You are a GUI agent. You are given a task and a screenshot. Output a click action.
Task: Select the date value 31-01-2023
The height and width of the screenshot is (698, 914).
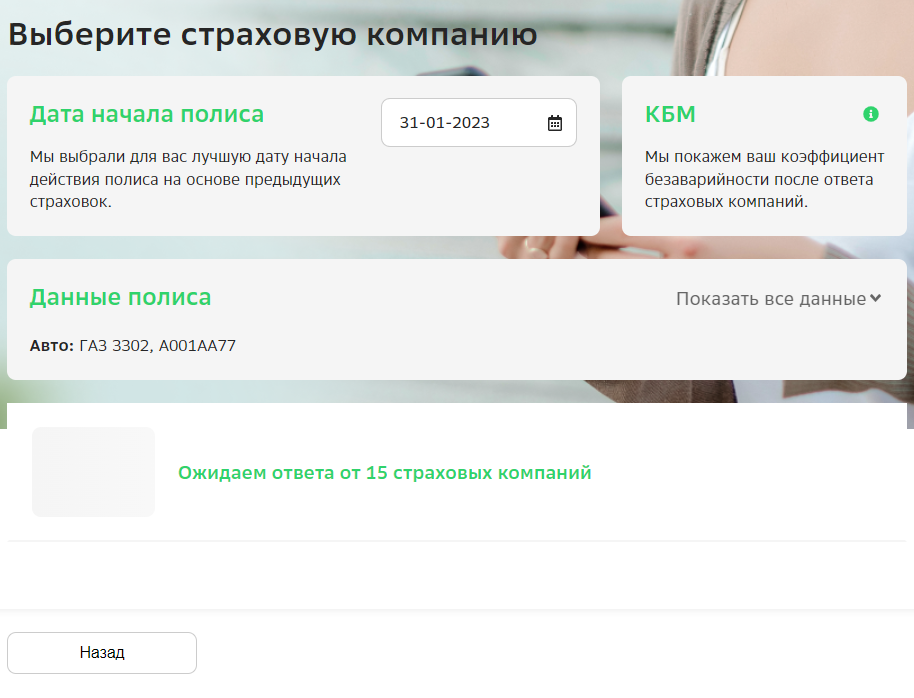(x=443, y=121)
